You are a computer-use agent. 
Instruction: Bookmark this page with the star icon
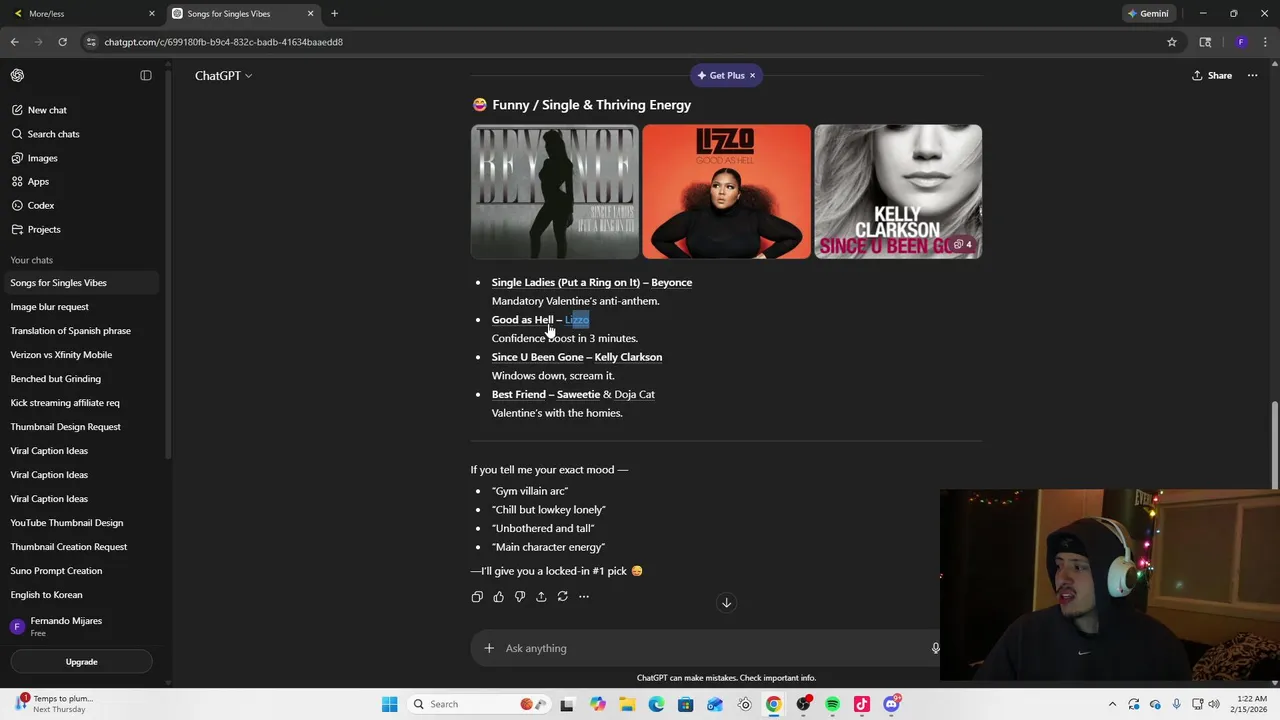[x=1172, y=42]
